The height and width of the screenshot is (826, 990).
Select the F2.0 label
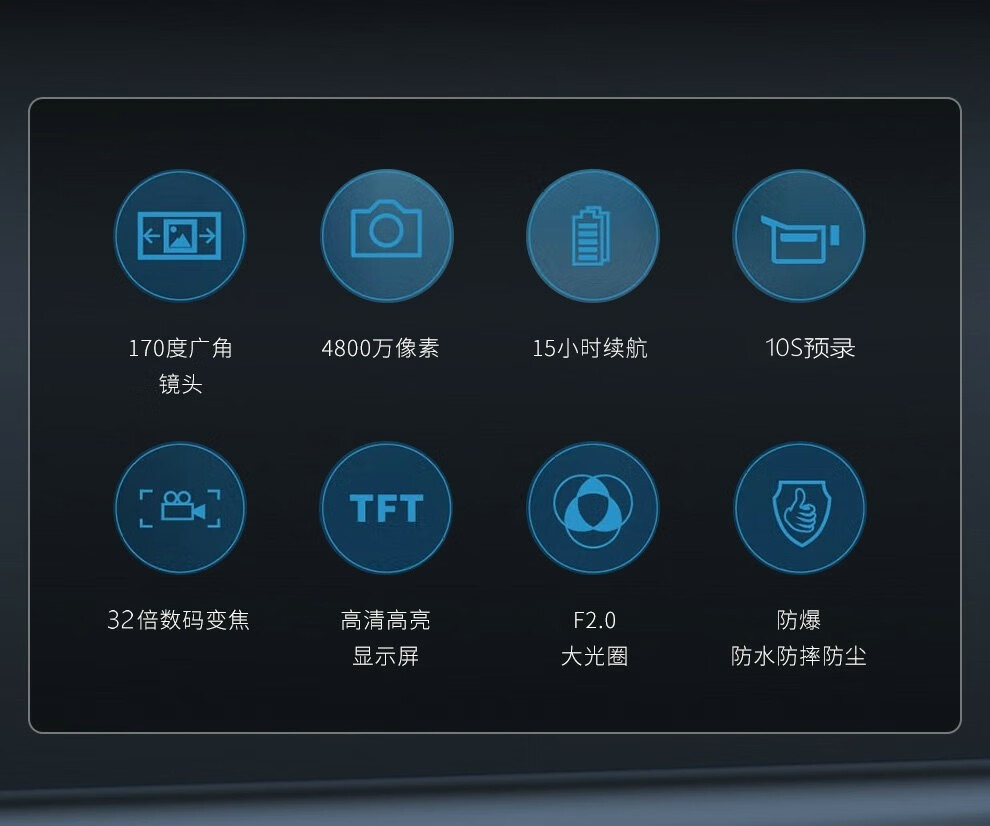(x=594, y=620)
